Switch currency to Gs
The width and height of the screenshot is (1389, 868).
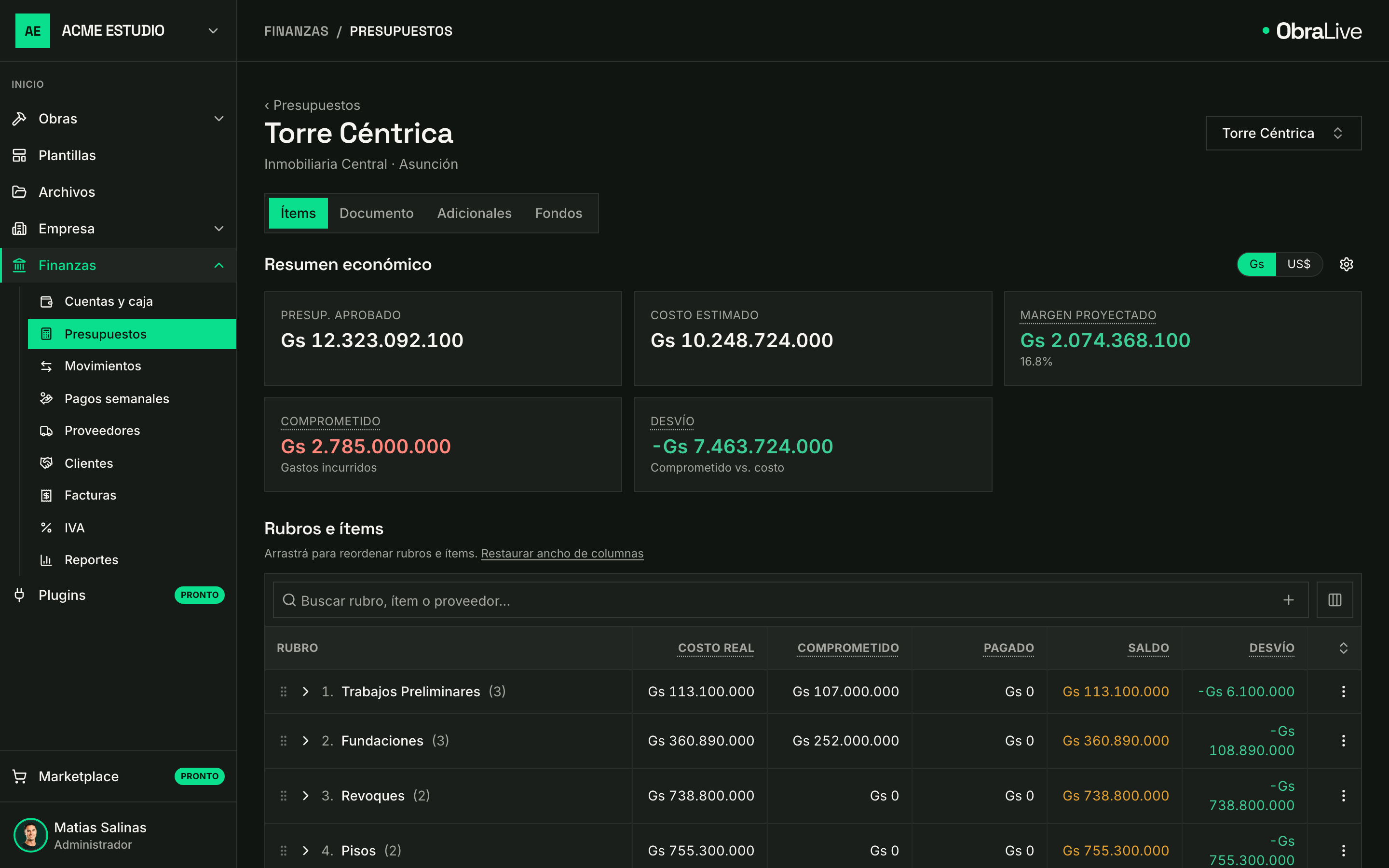click(1256, 264)
